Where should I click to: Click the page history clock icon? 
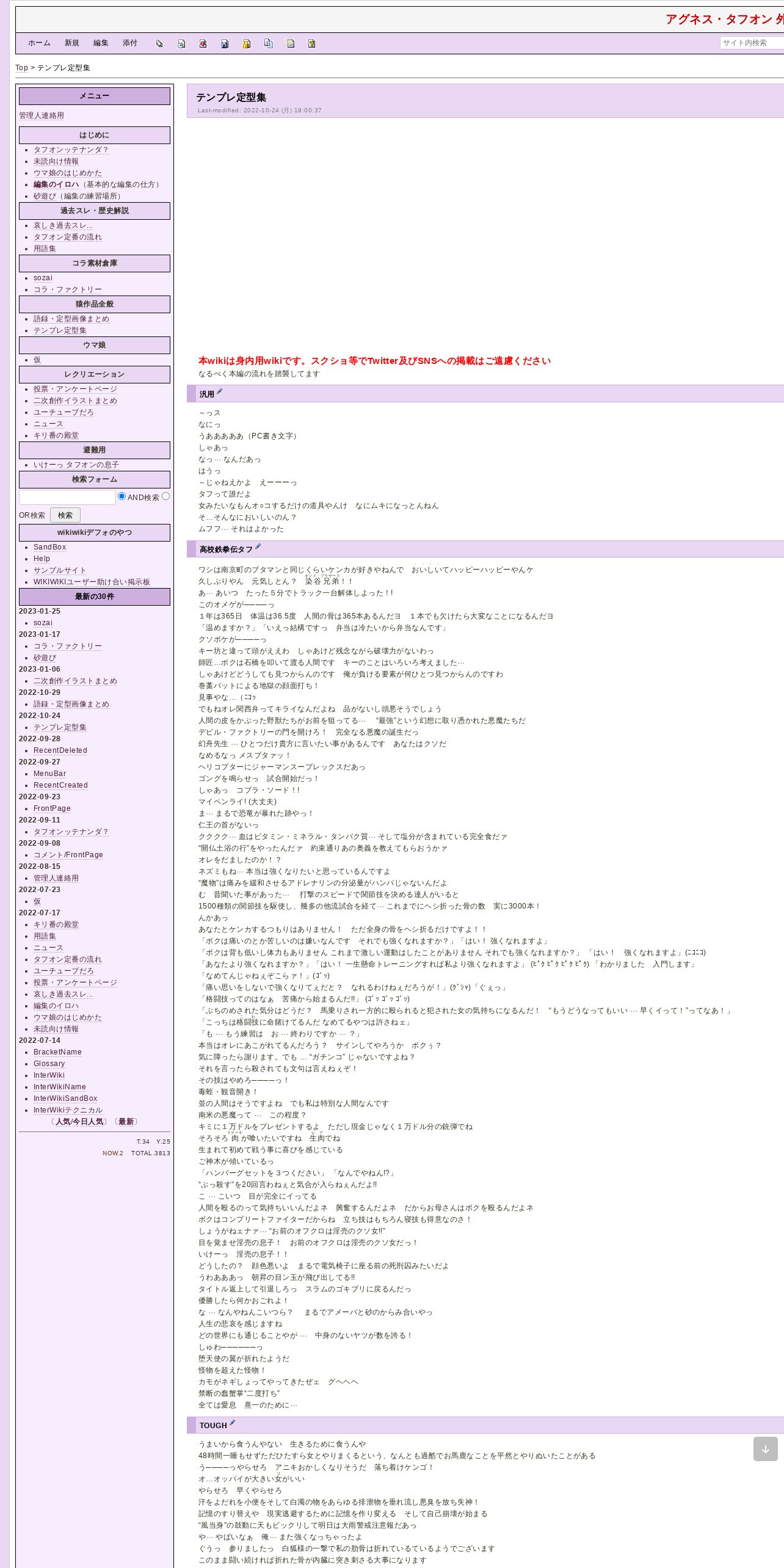point(181,43)
